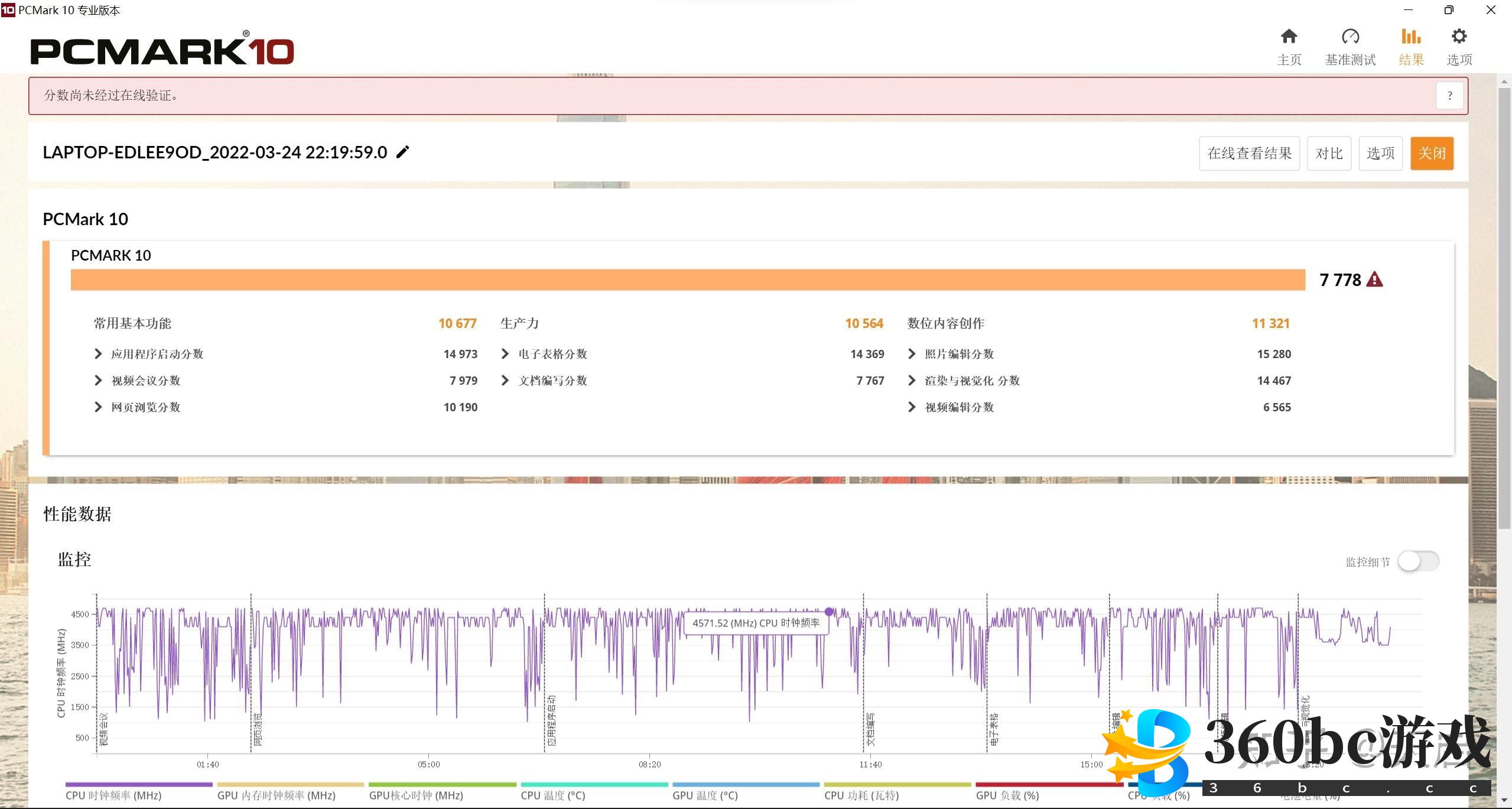Click the red warning triangle beside 7 778
The image size is (1512, 809).
pyautogui.click(x=1375, y=280)
